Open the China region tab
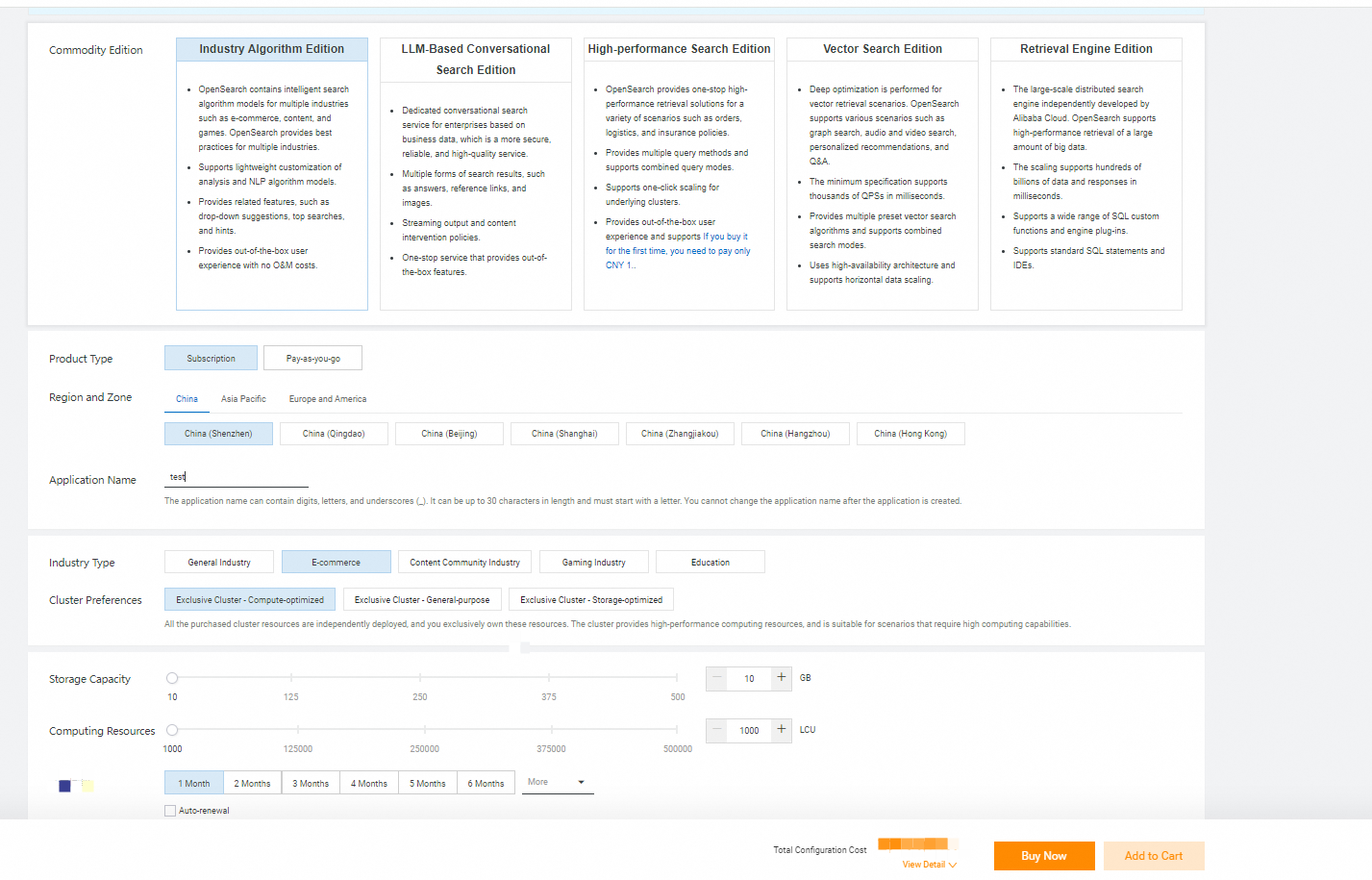Screen dimensions: 1372x880 point(187,399)
